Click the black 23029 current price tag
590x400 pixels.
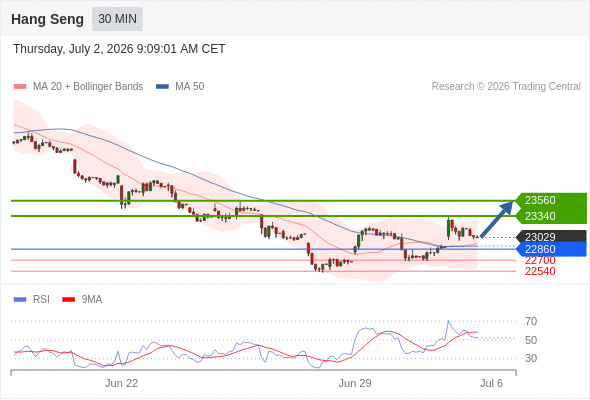[x=551, y=237]
